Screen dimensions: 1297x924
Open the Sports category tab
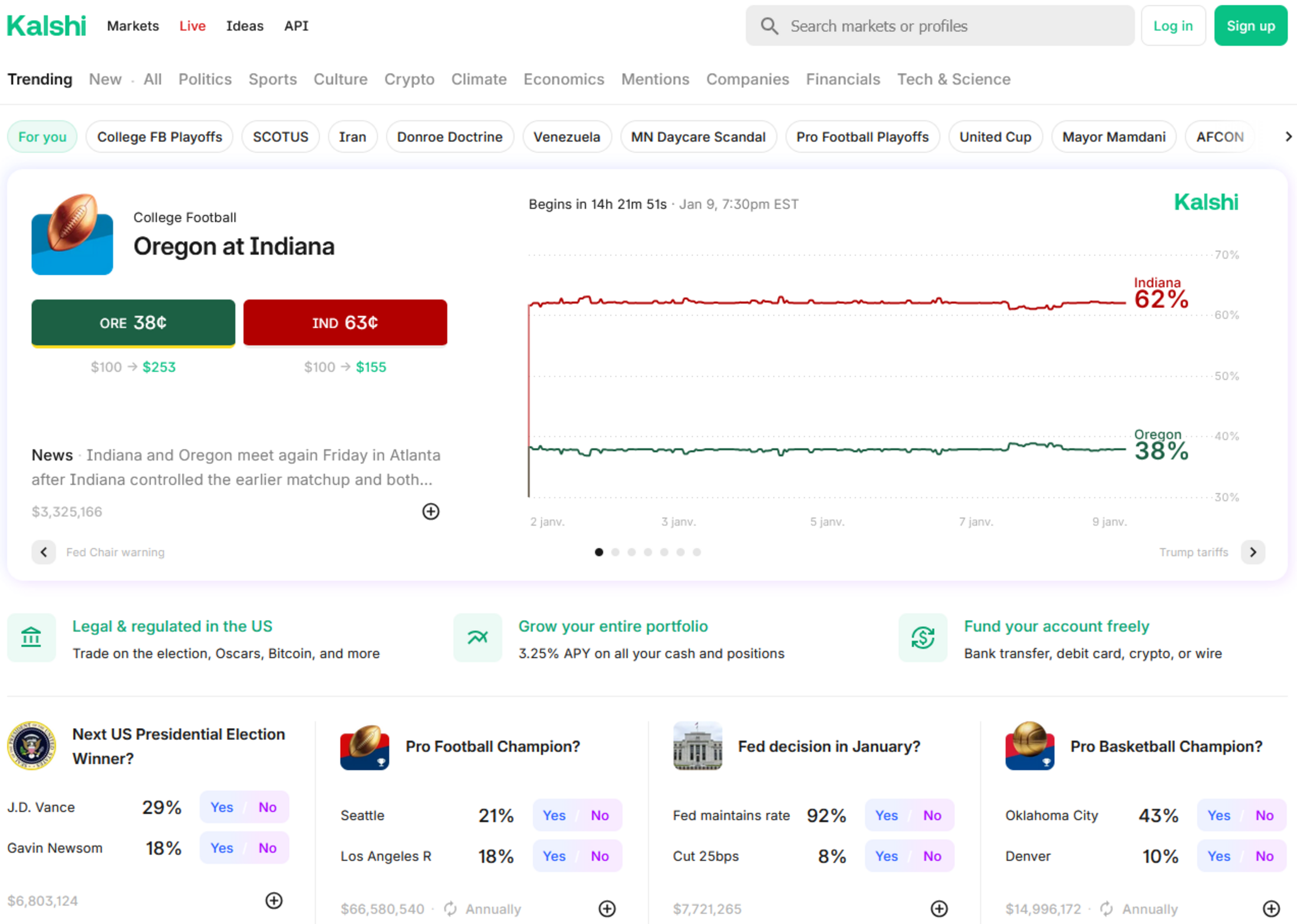point(272,79)
